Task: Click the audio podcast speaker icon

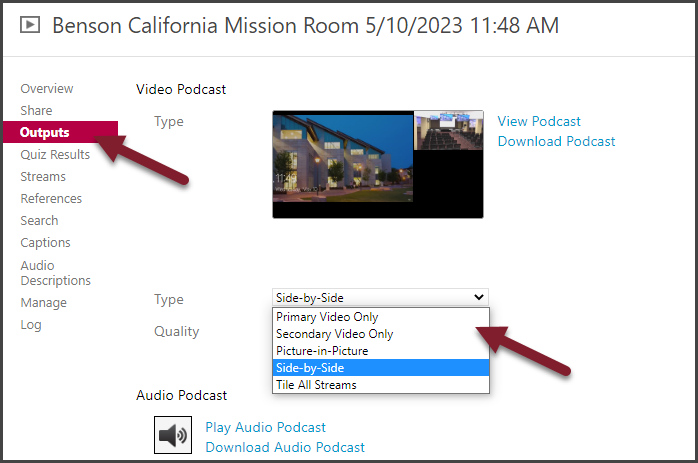Action: pos(172,435)
